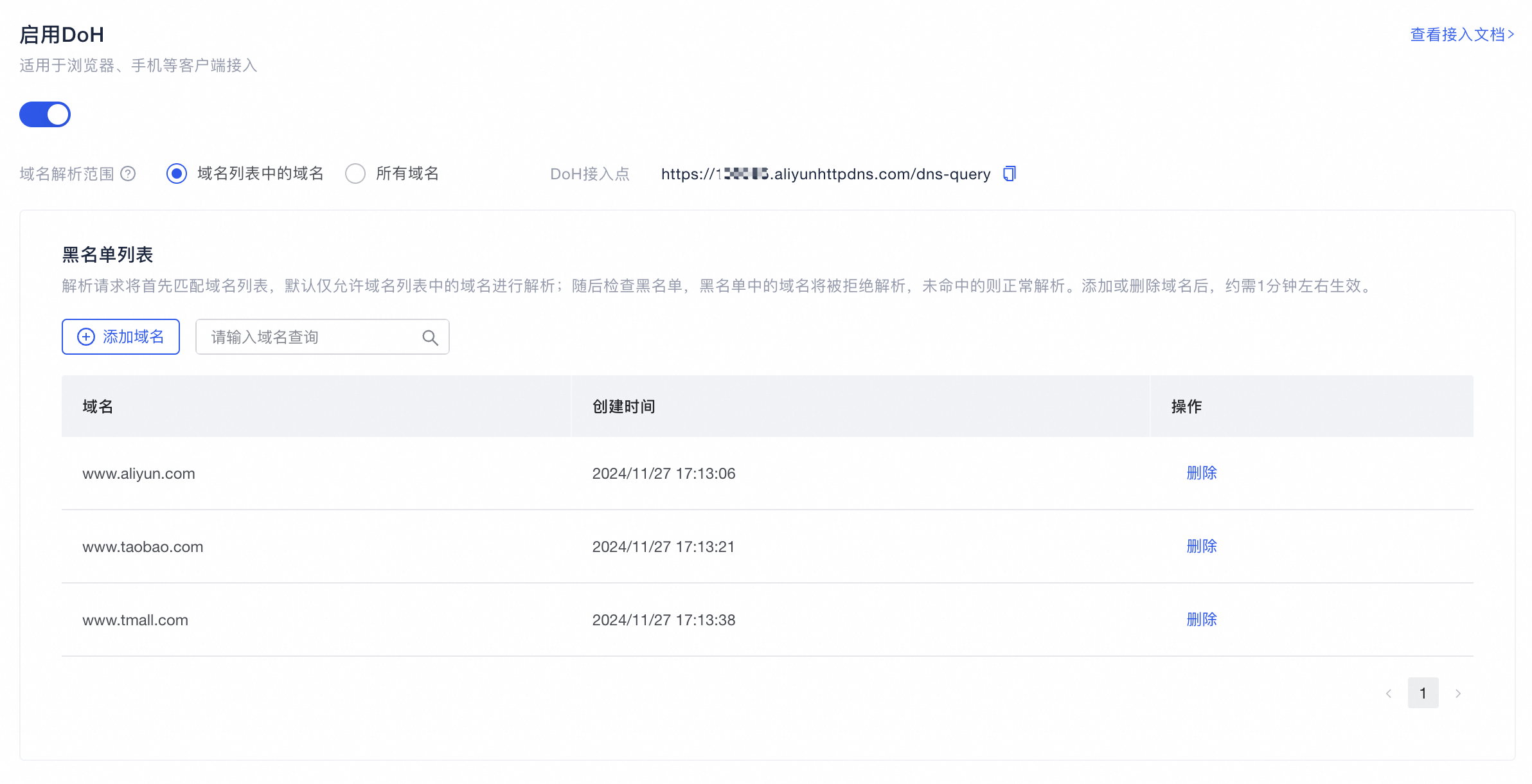Click the search magnifier icon
The width and height of the screenshot is (1532, 784).
[430, 337]
